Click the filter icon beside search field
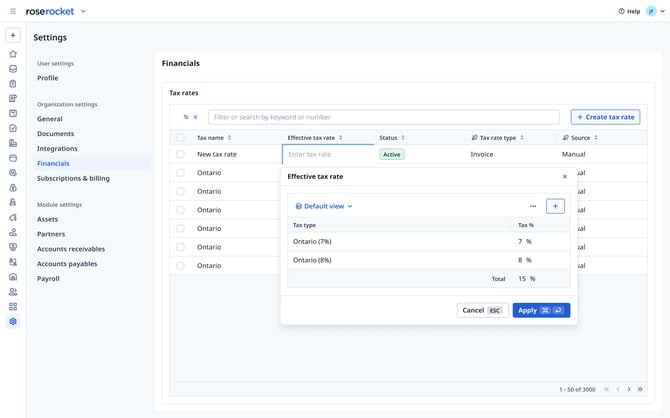670x418 pixels. (x=186, y=117)
